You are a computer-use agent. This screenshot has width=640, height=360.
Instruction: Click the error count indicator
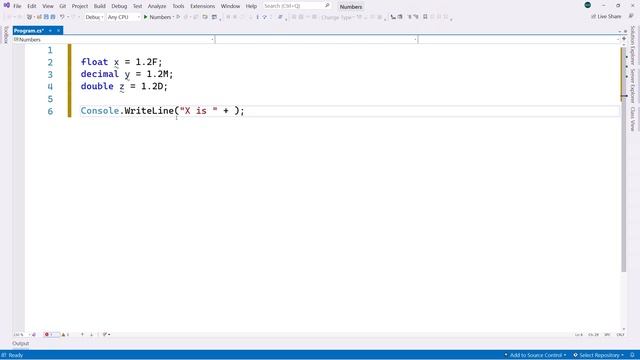51,335
